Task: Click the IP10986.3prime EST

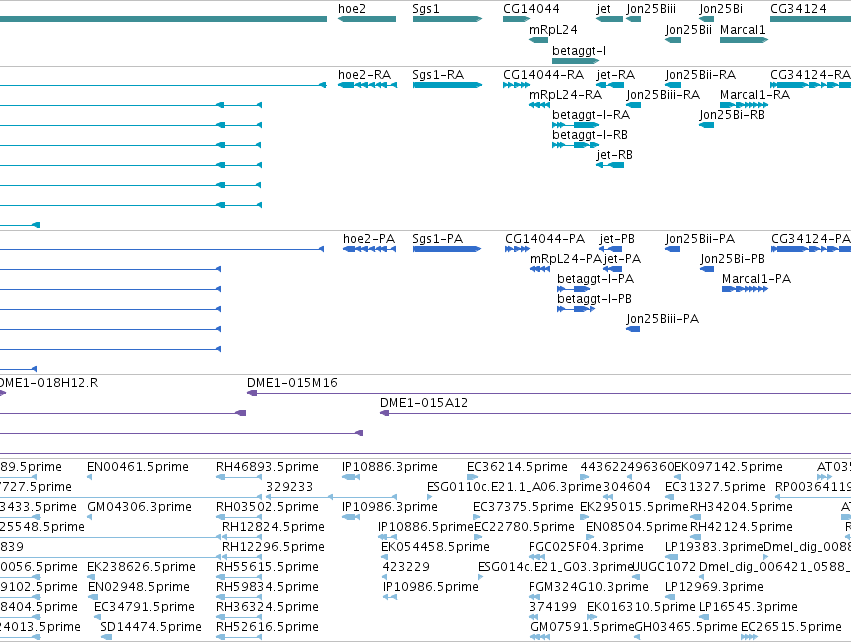Action: (x=351, y=517)
